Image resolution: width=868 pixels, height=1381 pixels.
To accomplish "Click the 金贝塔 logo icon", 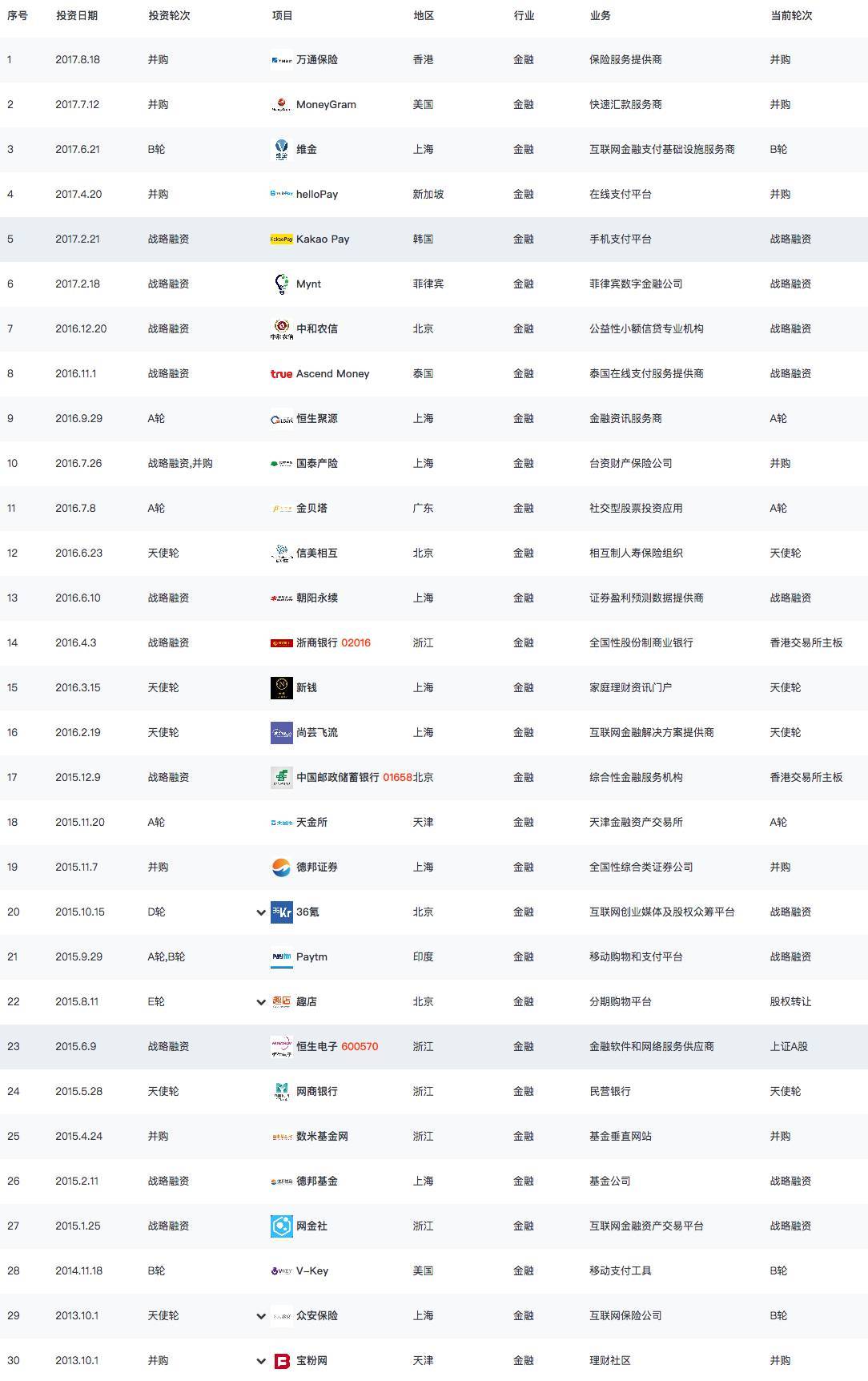I will (x=281, y=509).
